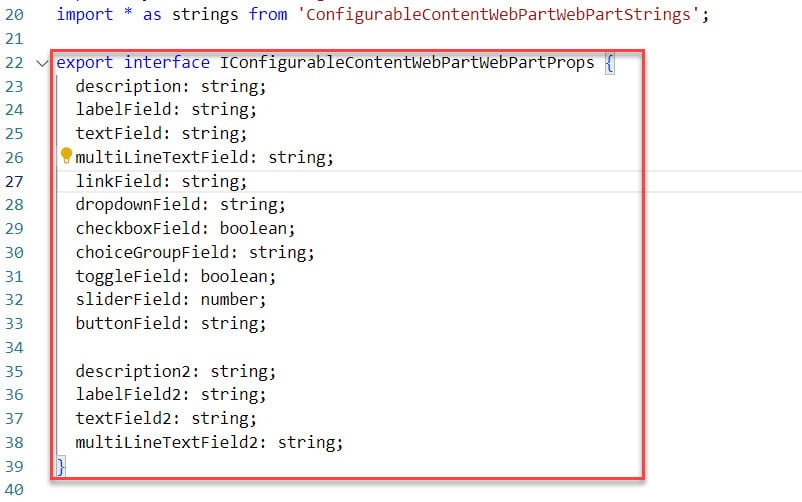Click the choiceGroupField property name
Viewport: 802px width, 502px height.
click(152, 252)
